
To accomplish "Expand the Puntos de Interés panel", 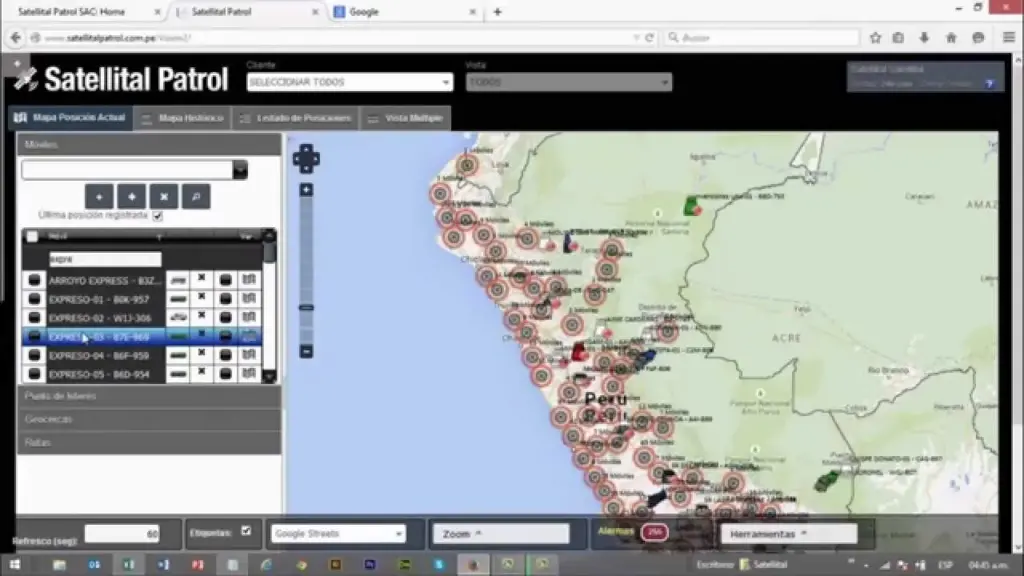I will pyautogui.click(x=149, y=396).
